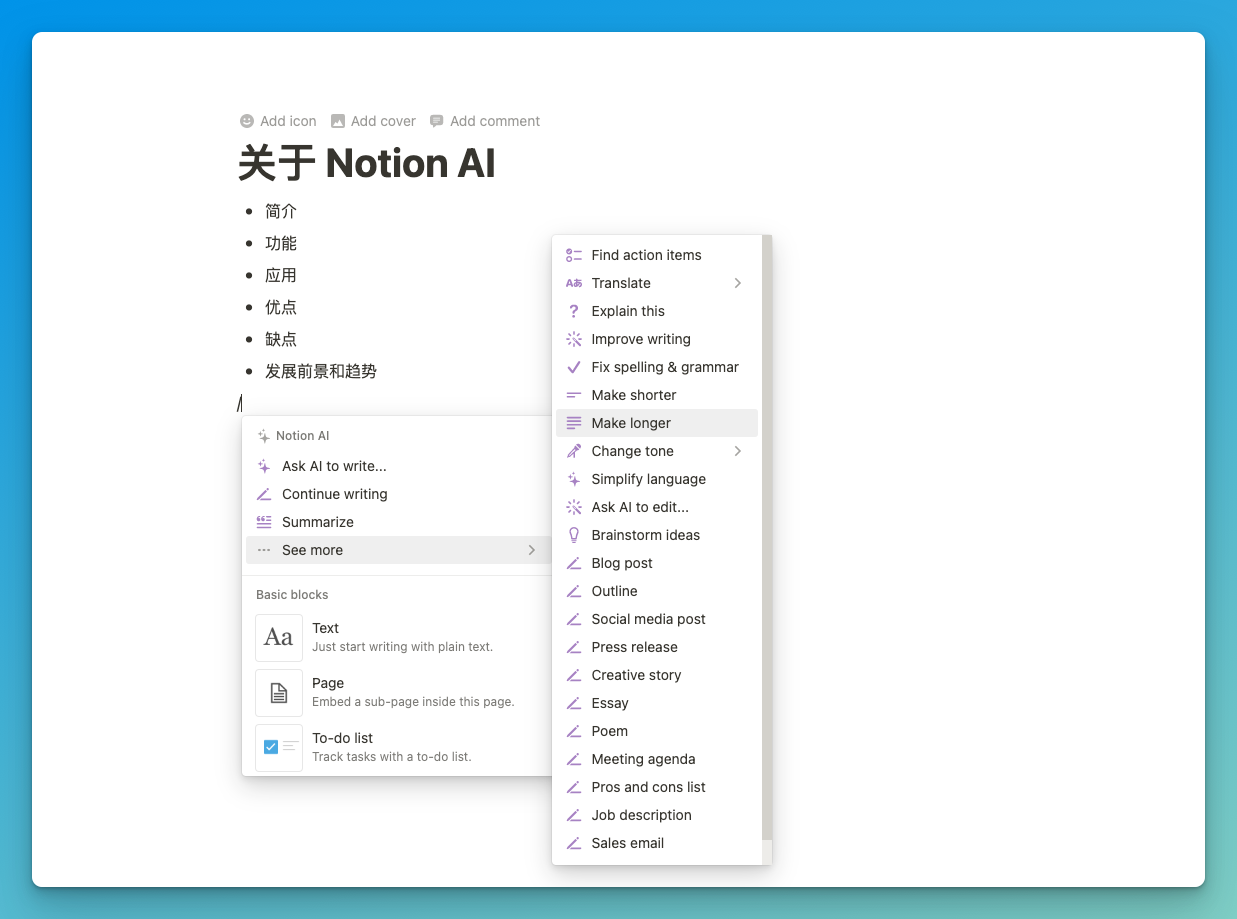Viewport: 1237px width, 919px height.
Task: Select the Translate icon in the AI menu
Action: [x=573, y=283]
